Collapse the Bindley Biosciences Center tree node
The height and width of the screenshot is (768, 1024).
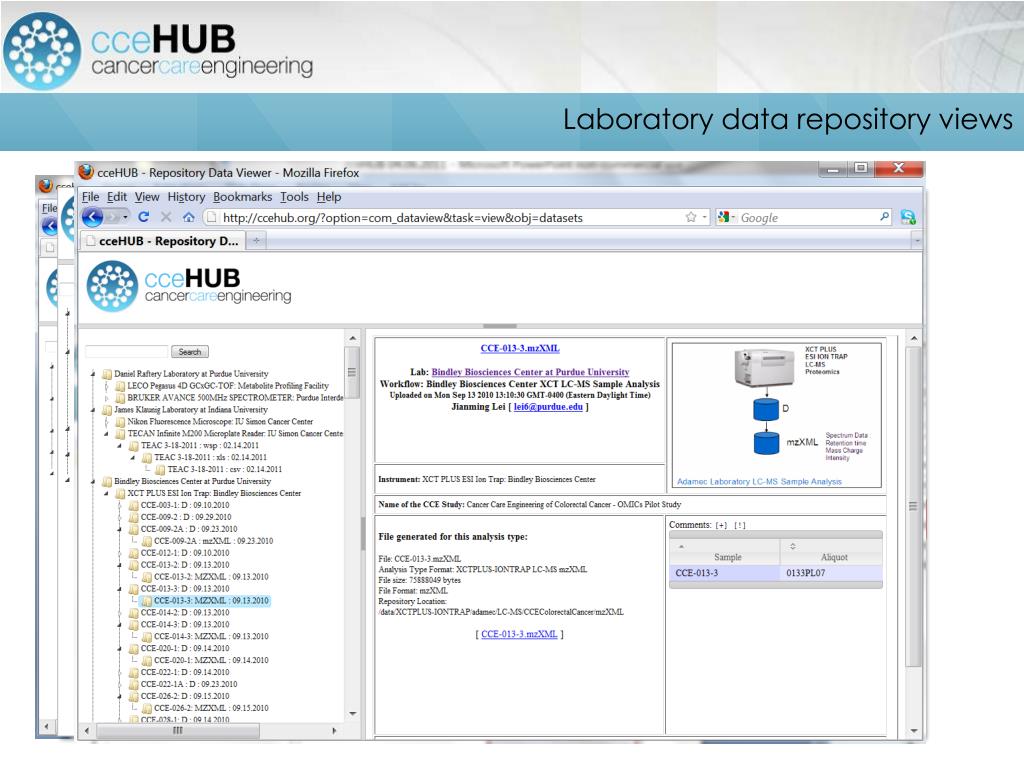pos(94,481)
